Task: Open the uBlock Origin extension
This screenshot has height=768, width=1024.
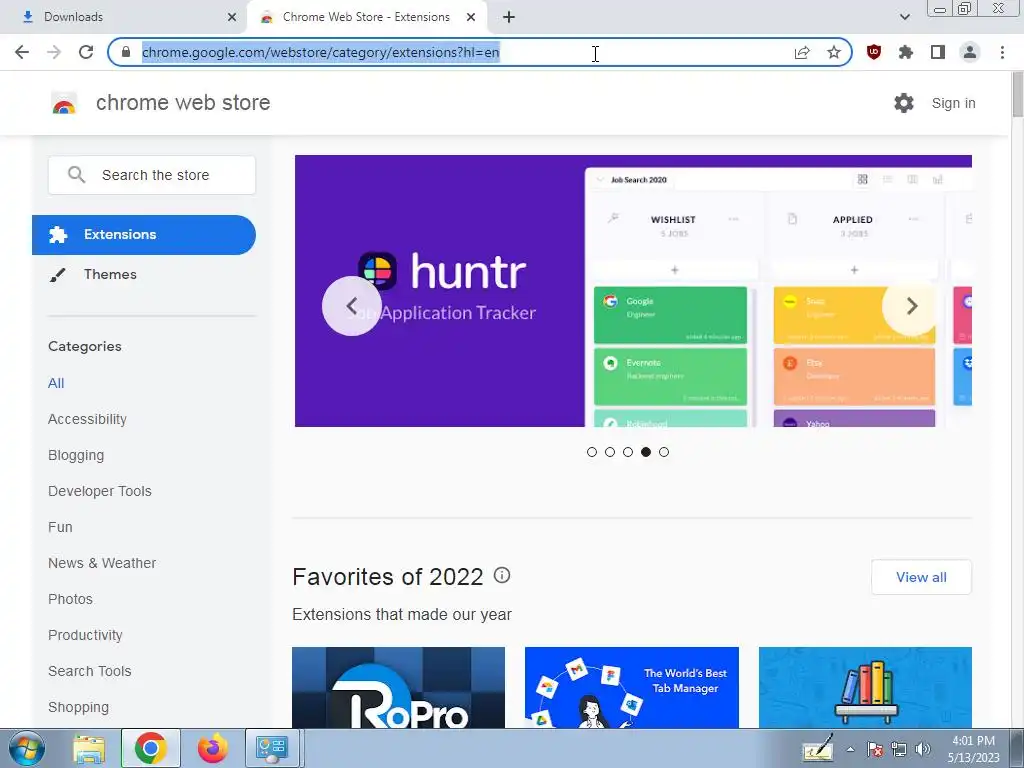Action: click(x=874, y=52)
